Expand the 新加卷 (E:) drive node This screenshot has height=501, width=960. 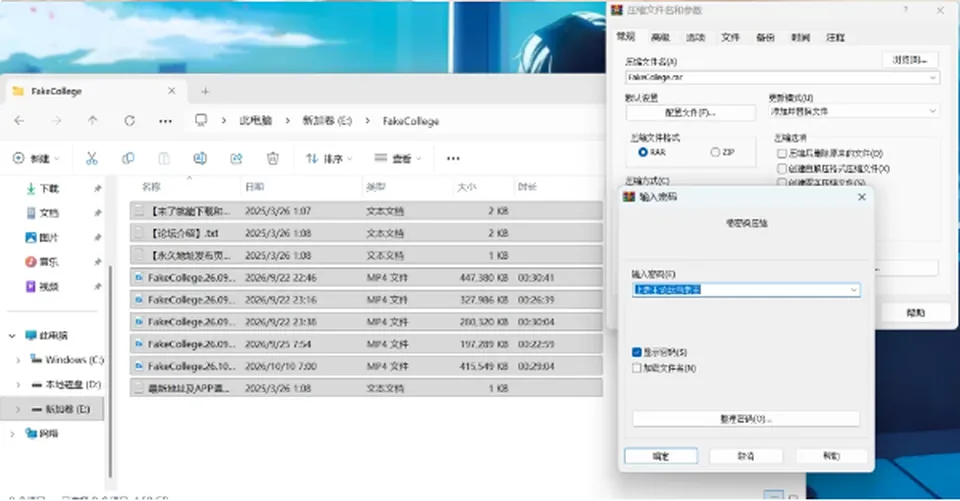click(18, 409)
